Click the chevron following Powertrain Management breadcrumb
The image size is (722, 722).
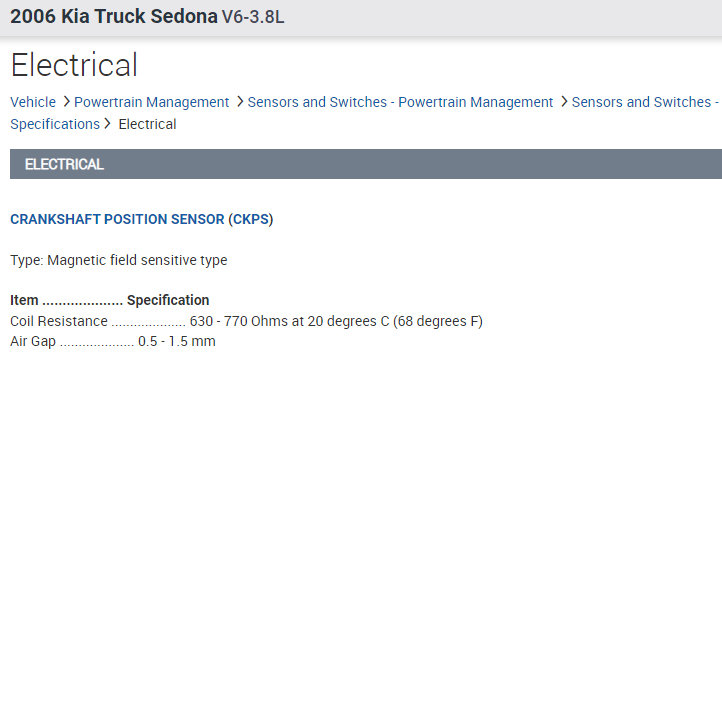[240, 102]
